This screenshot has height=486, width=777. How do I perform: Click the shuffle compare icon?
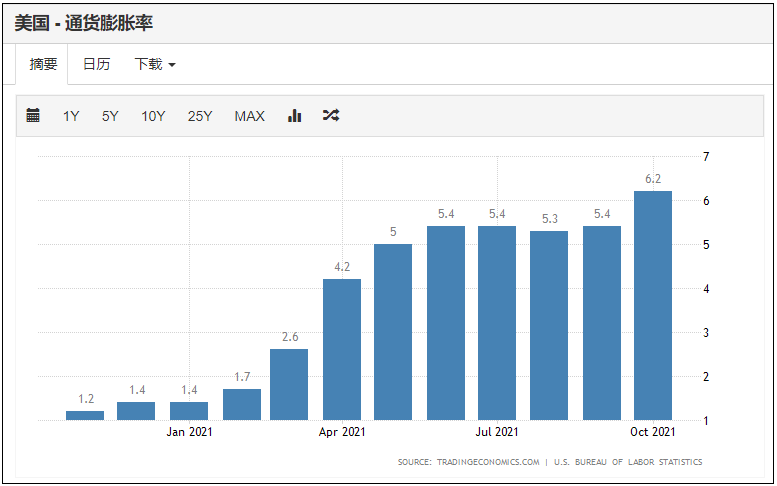point(331,116)
